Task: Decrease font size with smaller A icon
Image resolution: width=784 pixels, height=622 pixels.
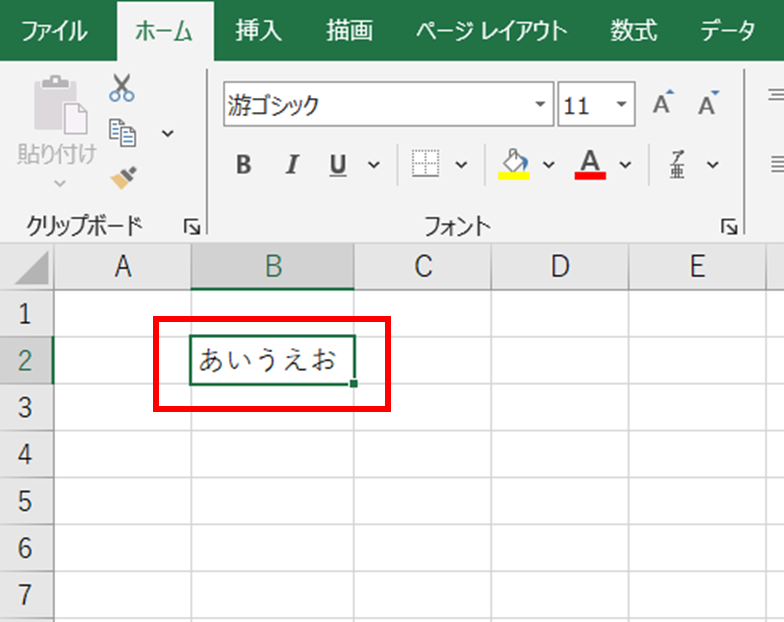Action: [708, 104]
